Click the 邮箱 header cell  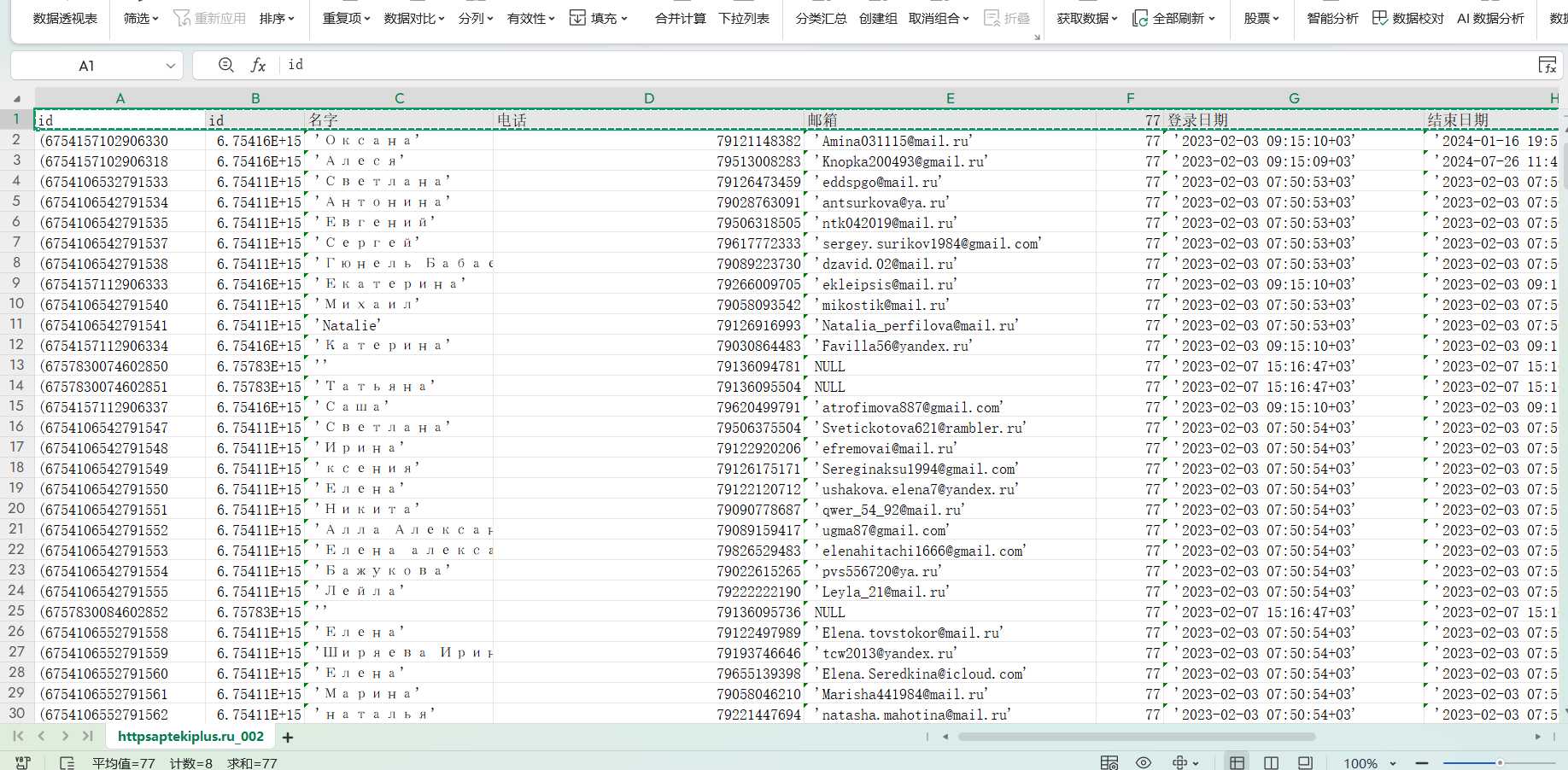(950, 120)
